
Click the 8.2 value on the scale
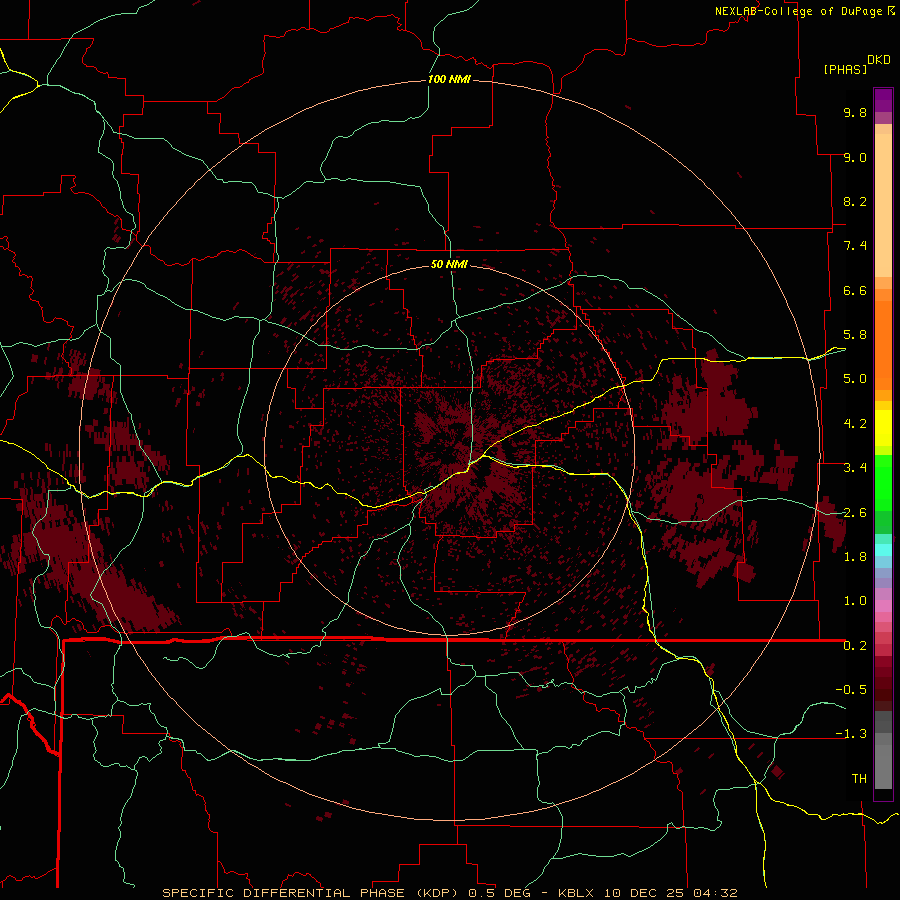[x=855, y=201]
